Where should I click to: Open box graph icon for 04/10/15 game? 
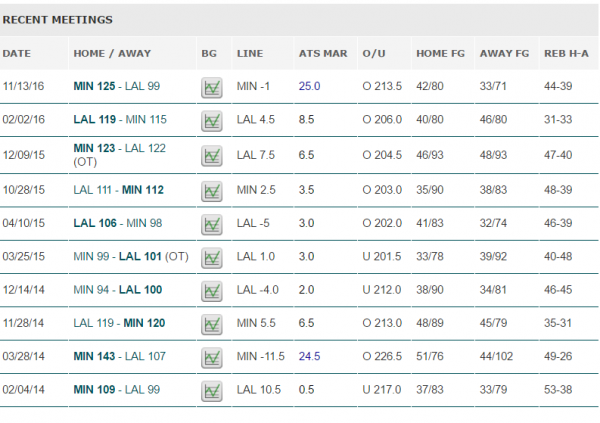212,224
